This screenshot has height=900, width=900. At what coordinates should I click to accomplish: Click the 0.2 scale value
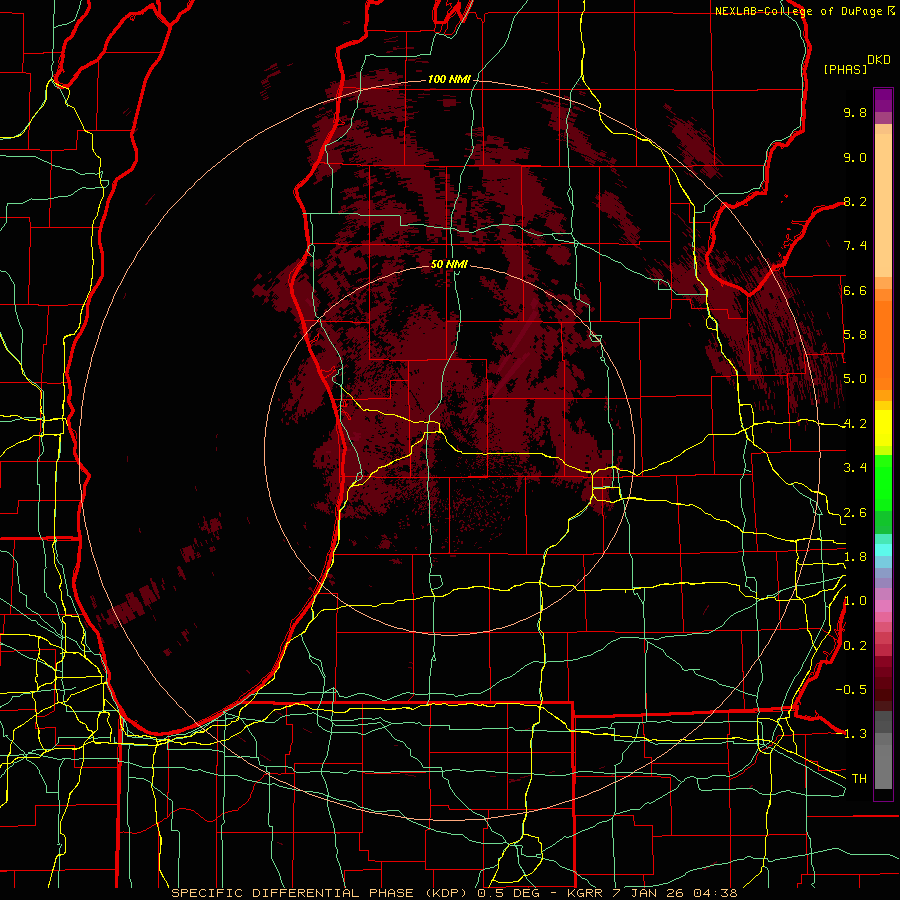855,646
